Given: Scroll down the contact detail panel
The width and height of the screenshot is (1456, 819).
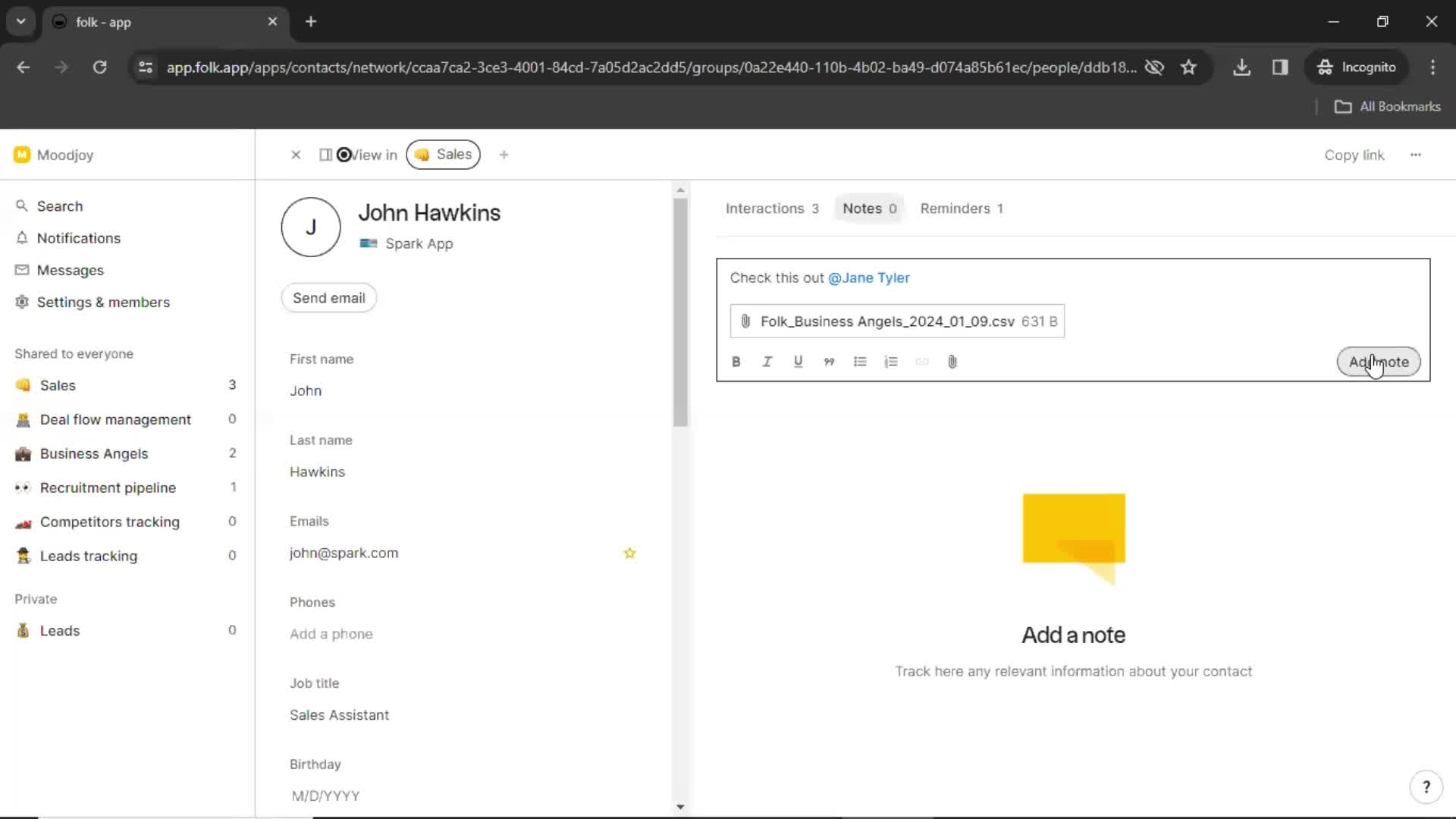Looking at the screenshot, I should point(679,806).
